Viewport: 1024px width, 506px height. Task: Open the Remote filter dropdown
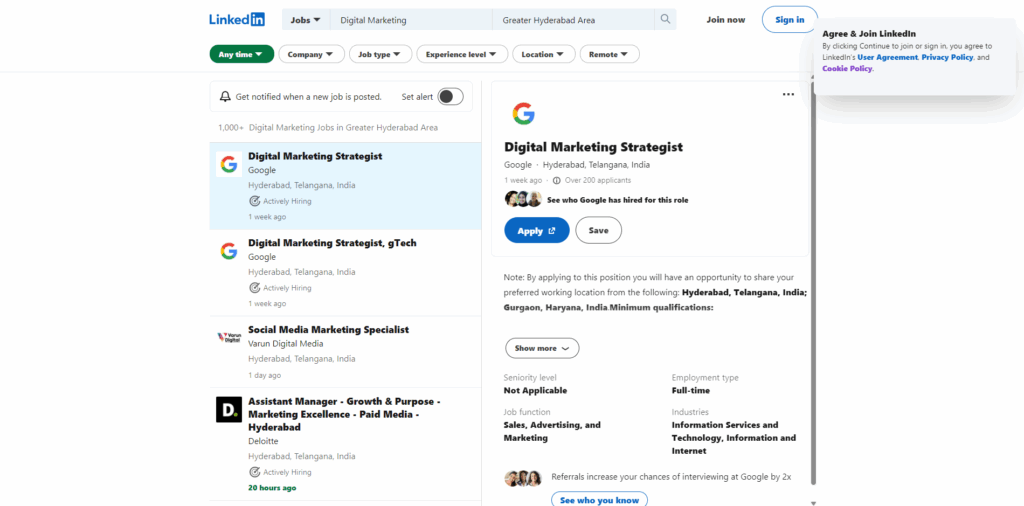click(609, 54)
